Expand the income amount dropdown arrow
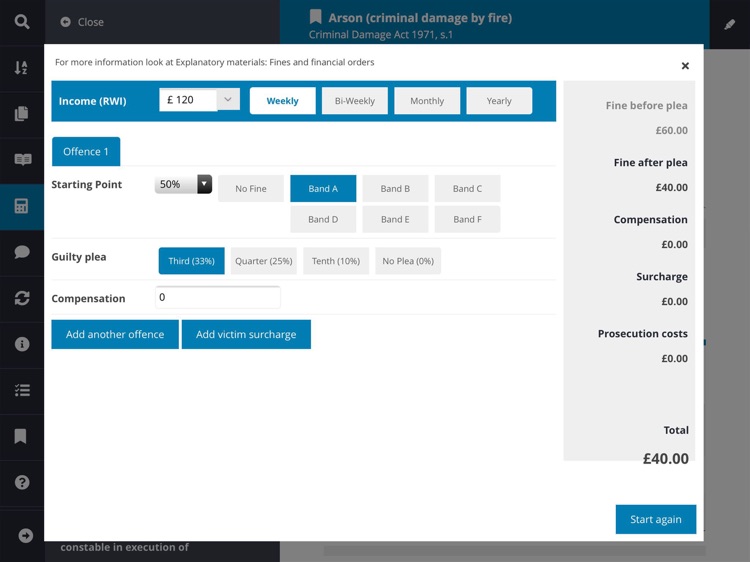The width and height of the screenshot is (750, 562). coord(228,99)
